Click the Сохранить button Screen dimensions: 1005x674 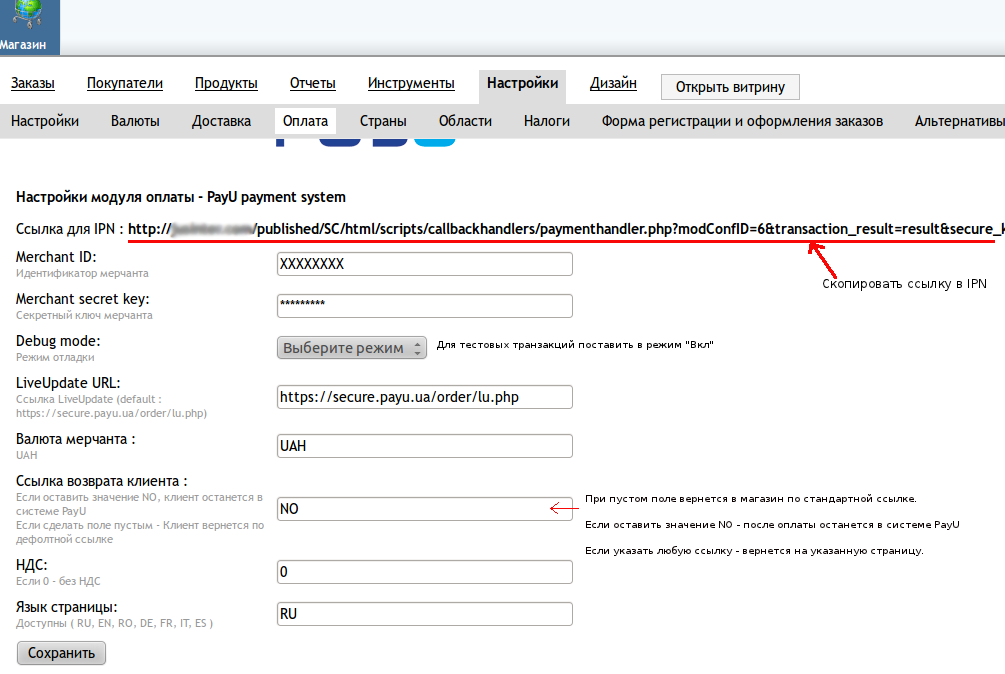point(62,653)
